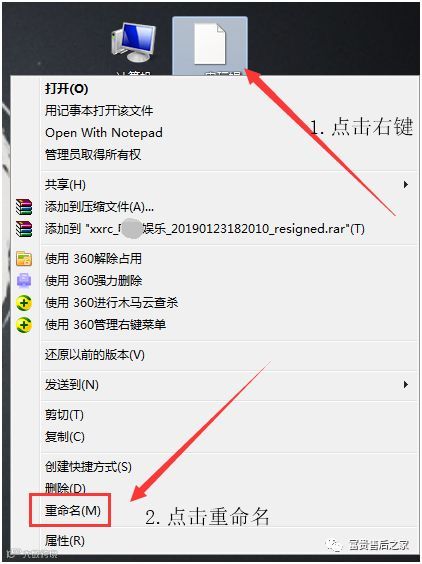Click the Computer desktop icon
The image size is (422, 564).
[x=133, y=43]
